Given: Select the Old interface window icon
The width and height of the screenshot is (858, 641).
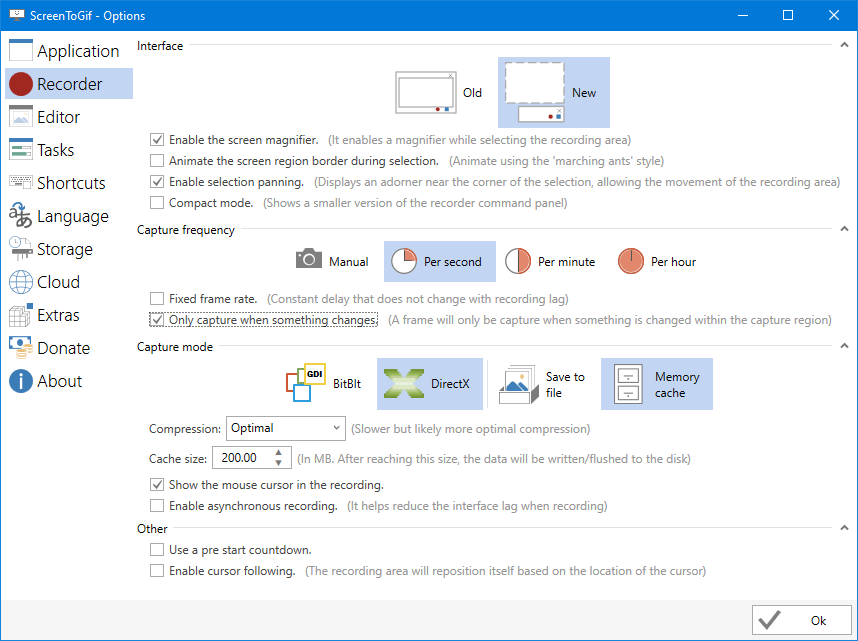Looking at the screenshot, I should (426, 93).
